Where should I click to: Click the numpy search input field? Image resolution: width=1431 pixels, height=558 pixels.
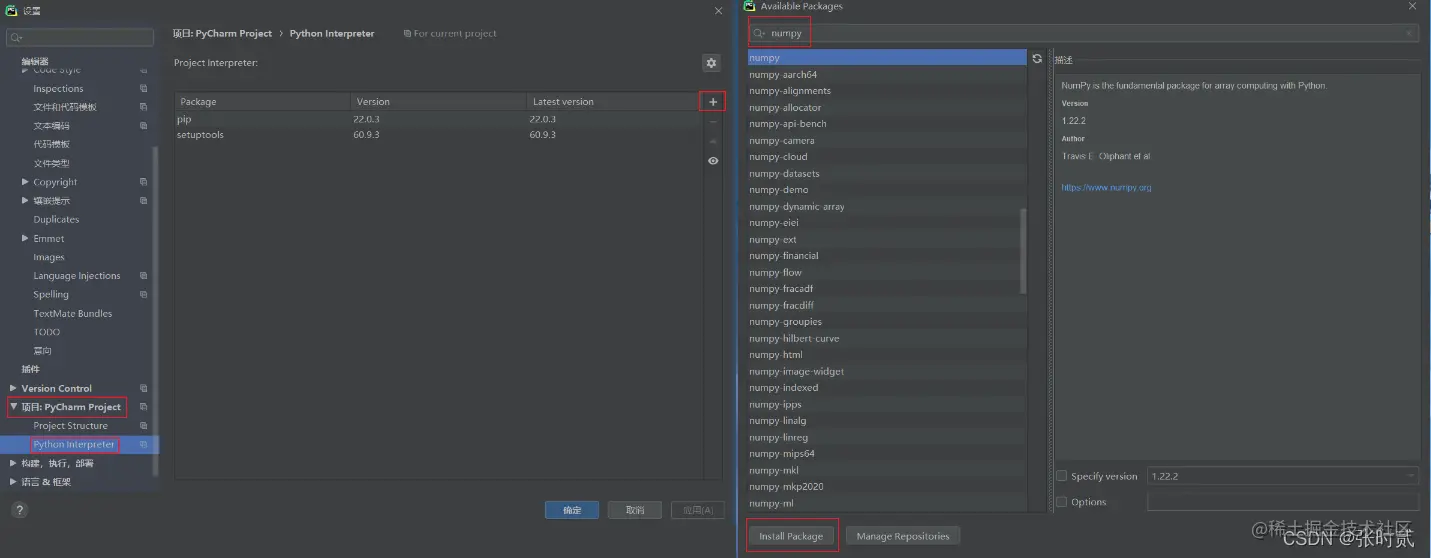(1084, 33)
